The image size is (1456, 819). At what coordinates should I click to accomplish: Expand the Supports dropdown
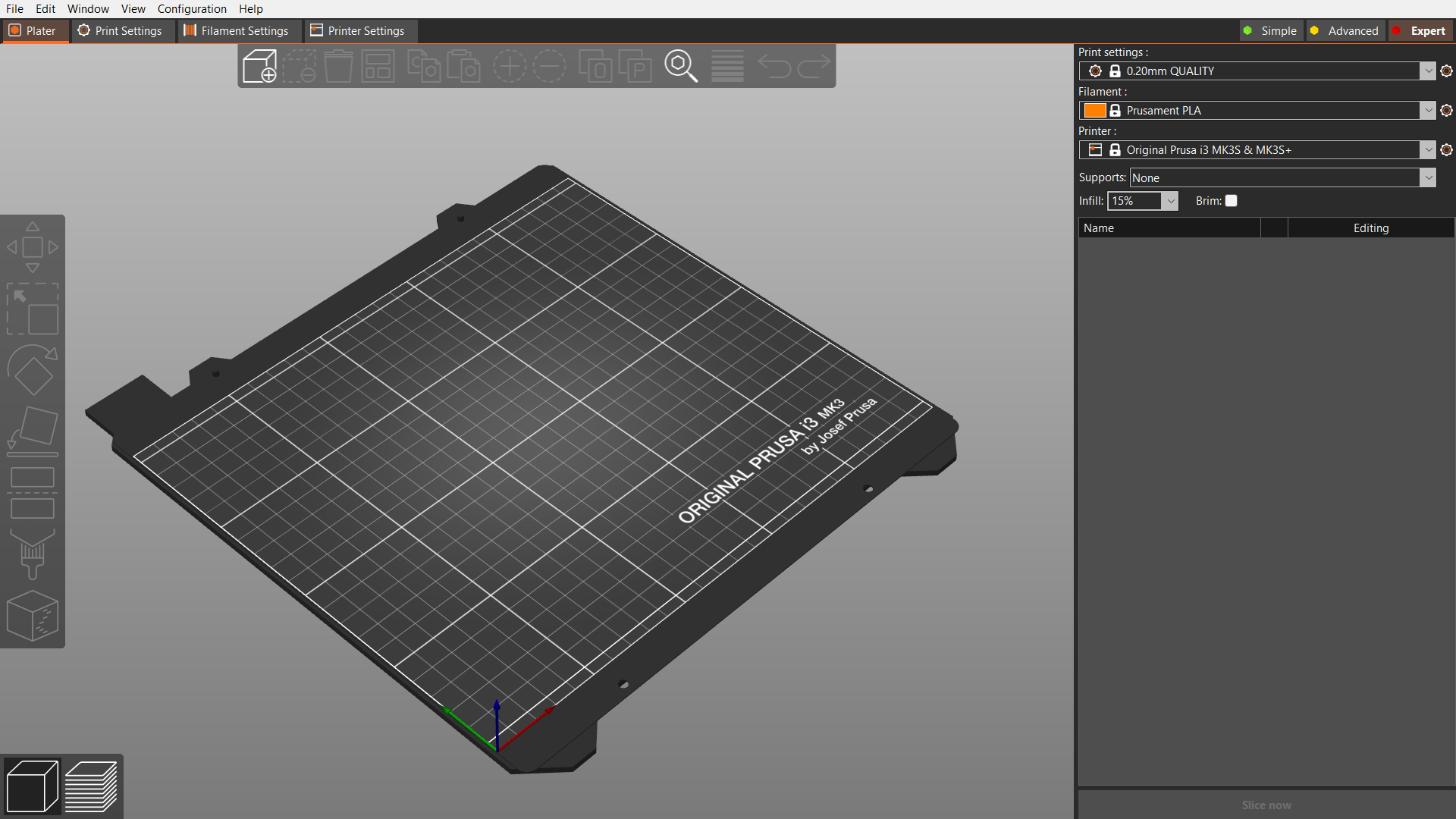pos(1428,177)
